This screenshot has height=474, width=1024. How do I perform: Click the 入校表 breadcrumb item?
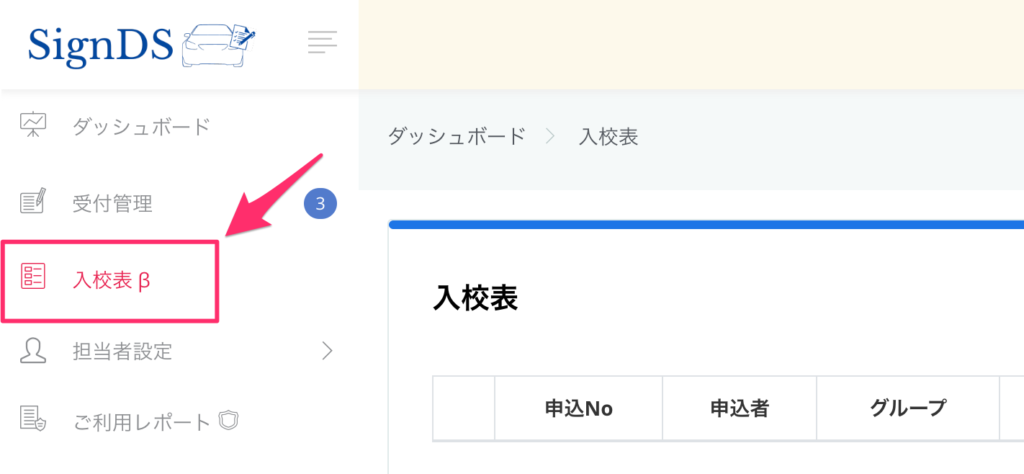click(609, 137)
